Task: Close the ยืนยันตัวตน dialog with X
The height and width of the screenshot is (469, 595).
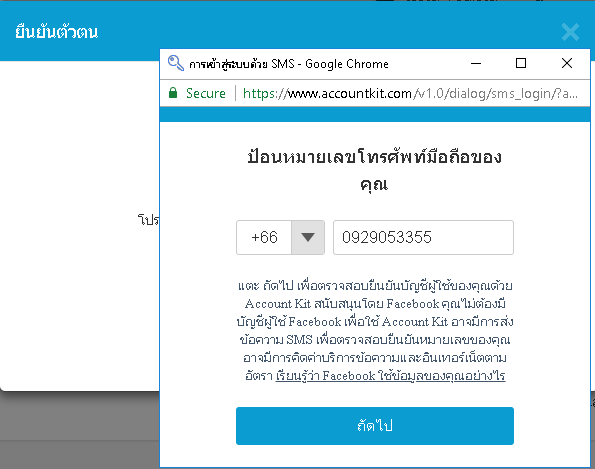Action: (570, 32)
